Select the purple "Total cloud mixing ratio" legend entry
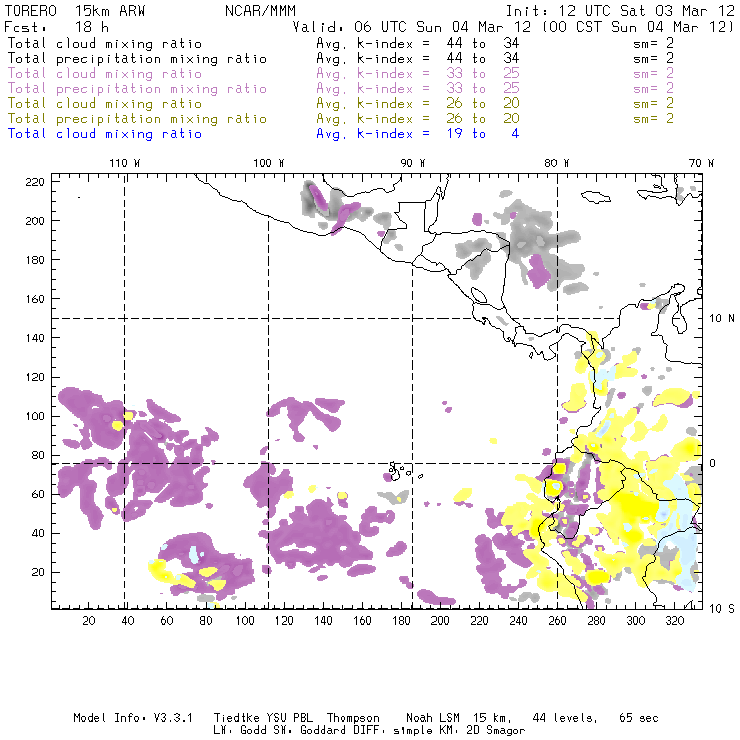 point(105,74)
